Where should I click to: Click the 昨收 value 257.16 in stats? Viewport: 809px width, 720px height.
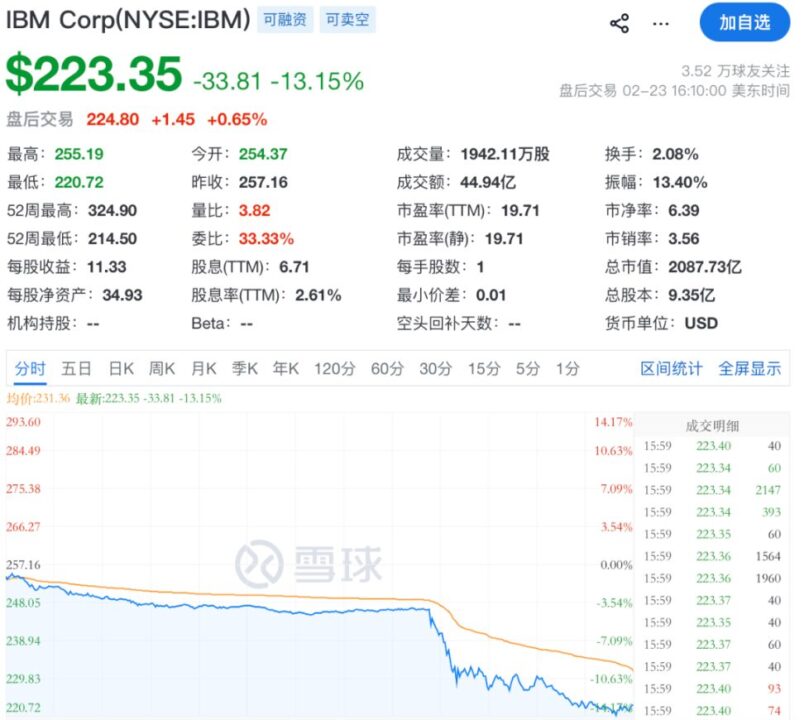click(263, 183)
